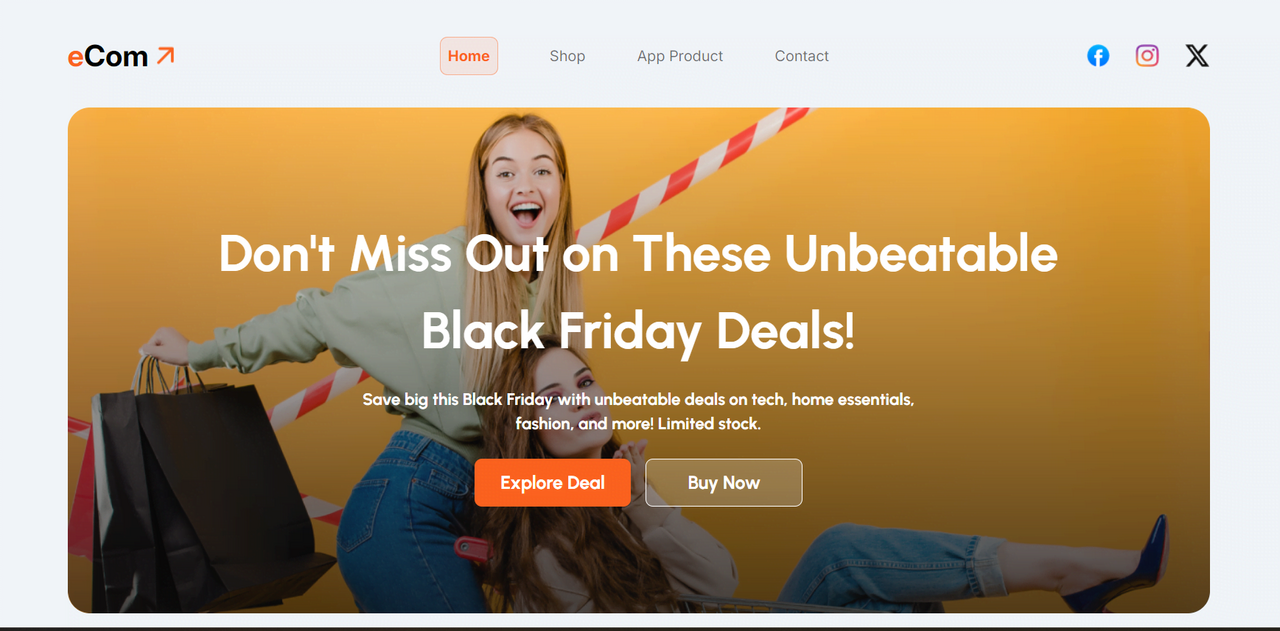This screenshot has width=1280, height=631.
Task: Click the "Save big this Black Friday" paragraph
Action: point(638,411)
